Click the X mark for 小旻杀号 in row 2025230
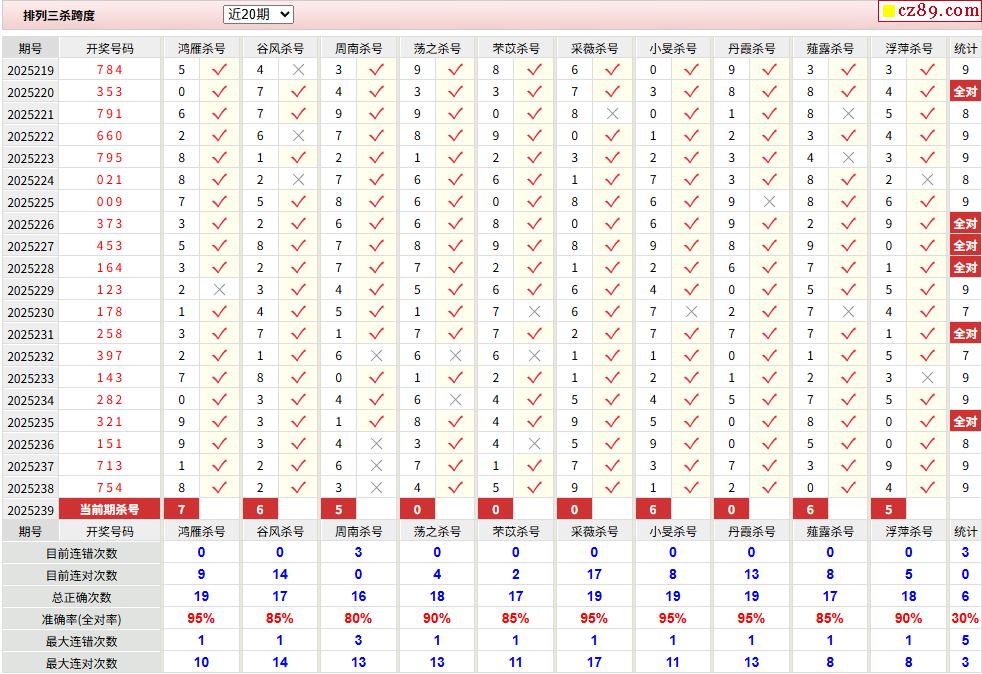The image size is (982, 674). click(691, 311)
